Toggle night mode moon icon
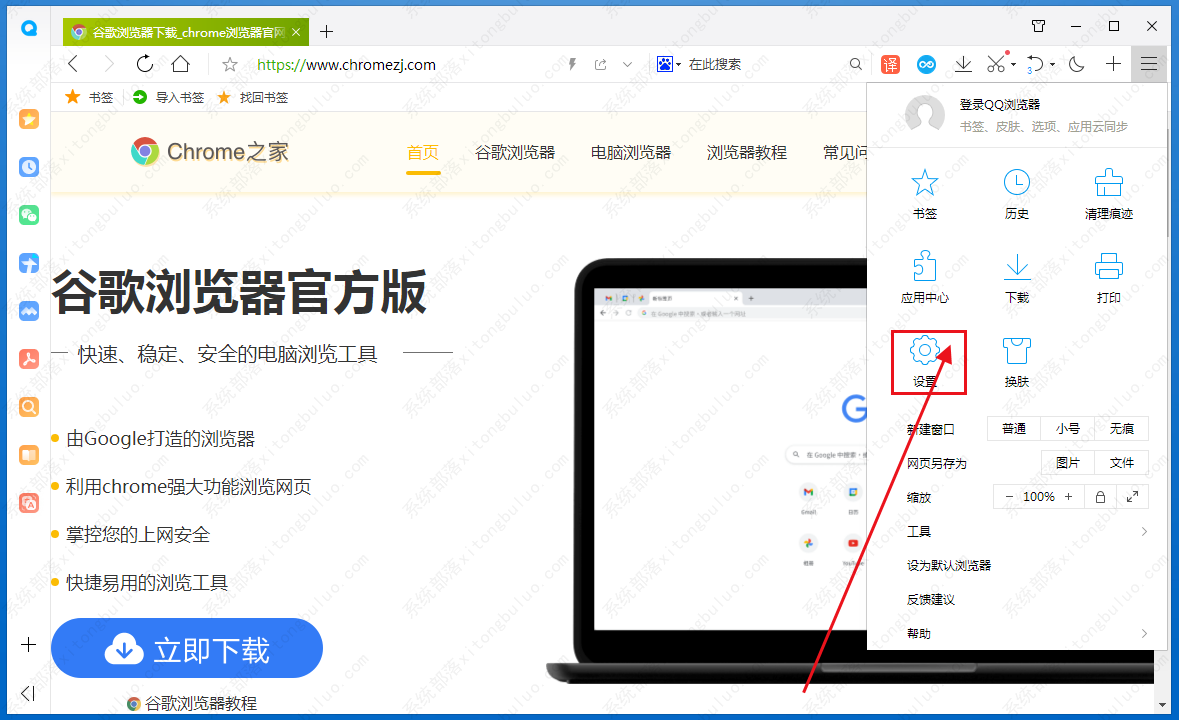The image size is (1179, 720). (1077, 65)
